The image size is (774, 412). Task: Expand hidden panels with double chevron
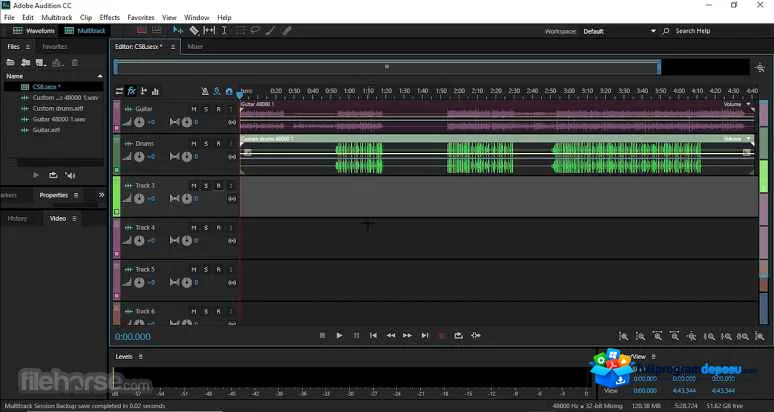(101, 195)
